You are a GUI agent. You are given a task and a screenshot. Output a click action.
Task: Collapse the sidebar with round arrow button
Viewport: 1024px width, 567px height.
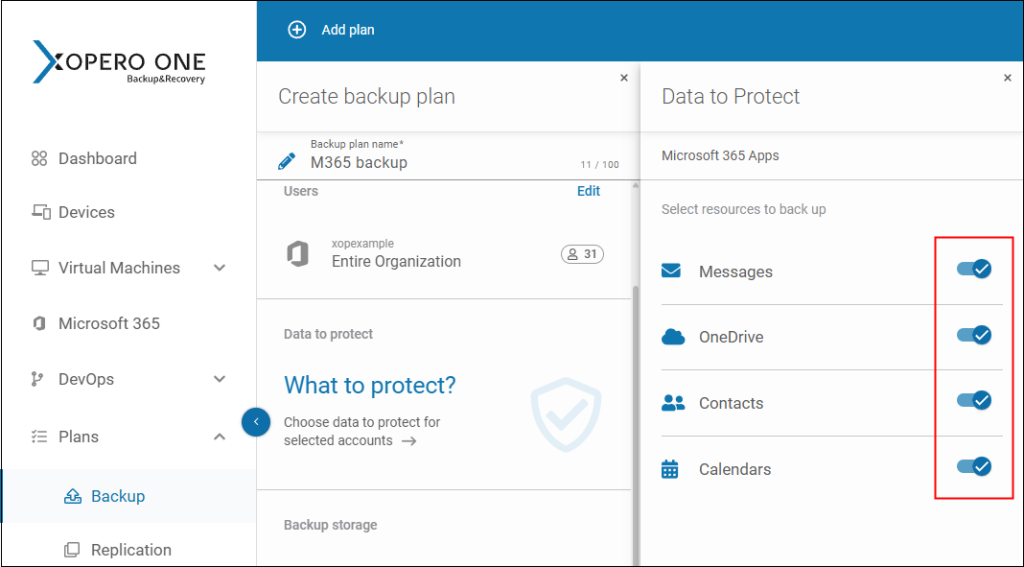click(256, 421)
